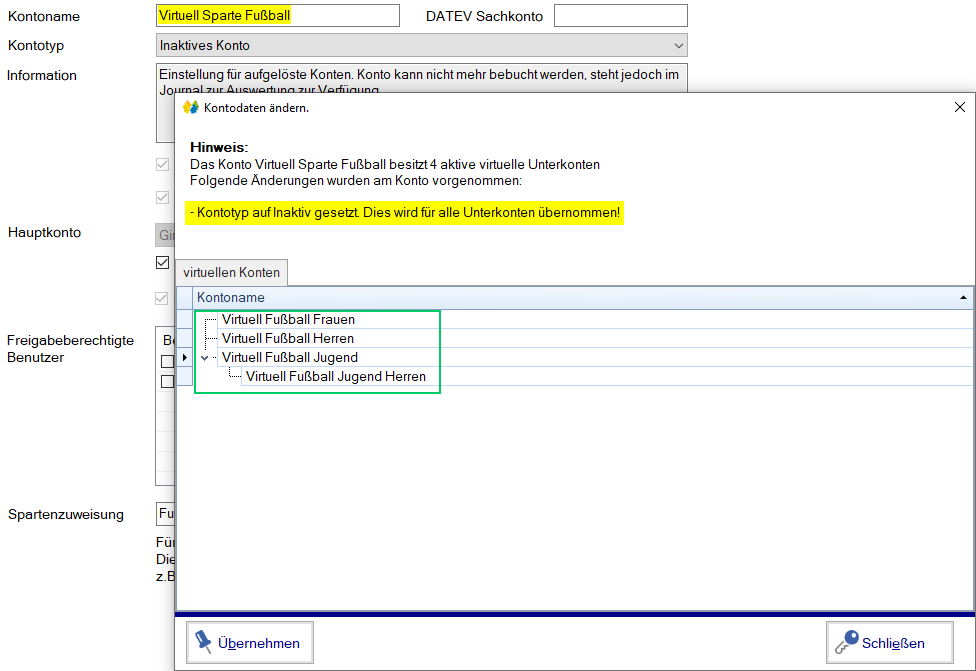
Task: Click the sort arrow in Kontoname column header
Action: pos(963,298)
